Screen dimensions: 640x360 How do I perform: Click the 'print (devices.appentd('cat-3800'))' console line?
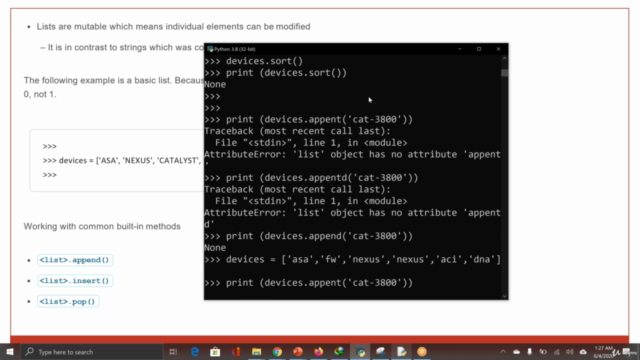[311, 178]
